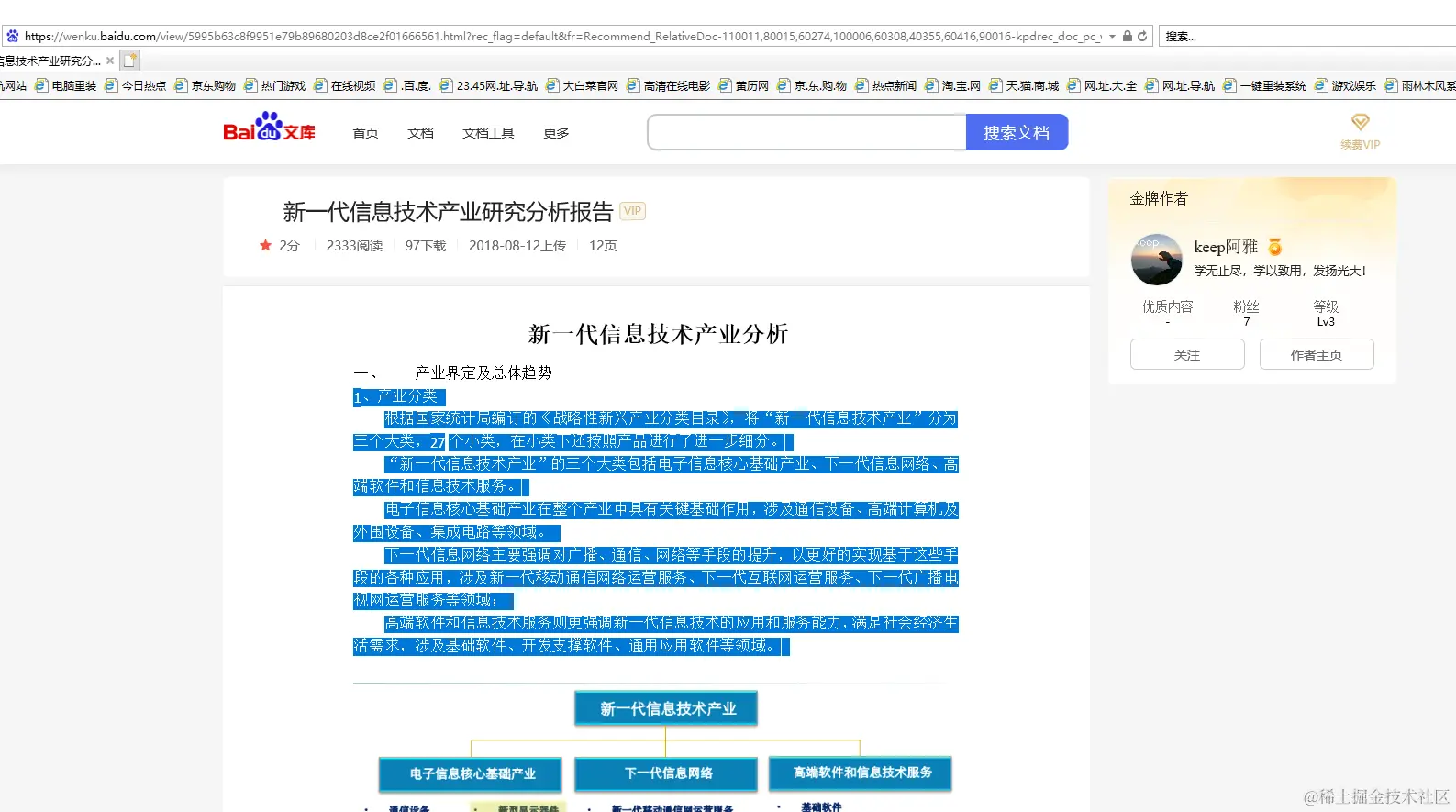Click the red star rating icon
1456x812 pixels.
(x=265, y=245)
